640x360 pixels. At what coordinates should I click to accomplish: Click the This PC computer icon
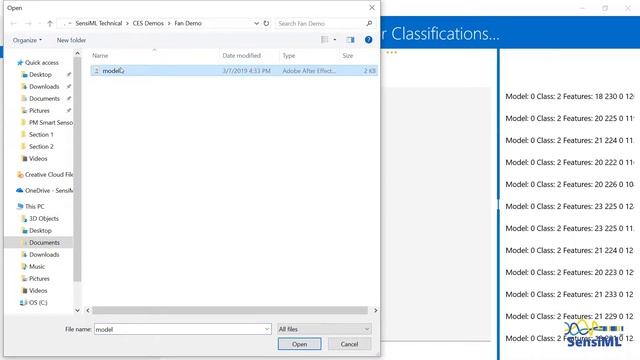(x=20, y=207)
